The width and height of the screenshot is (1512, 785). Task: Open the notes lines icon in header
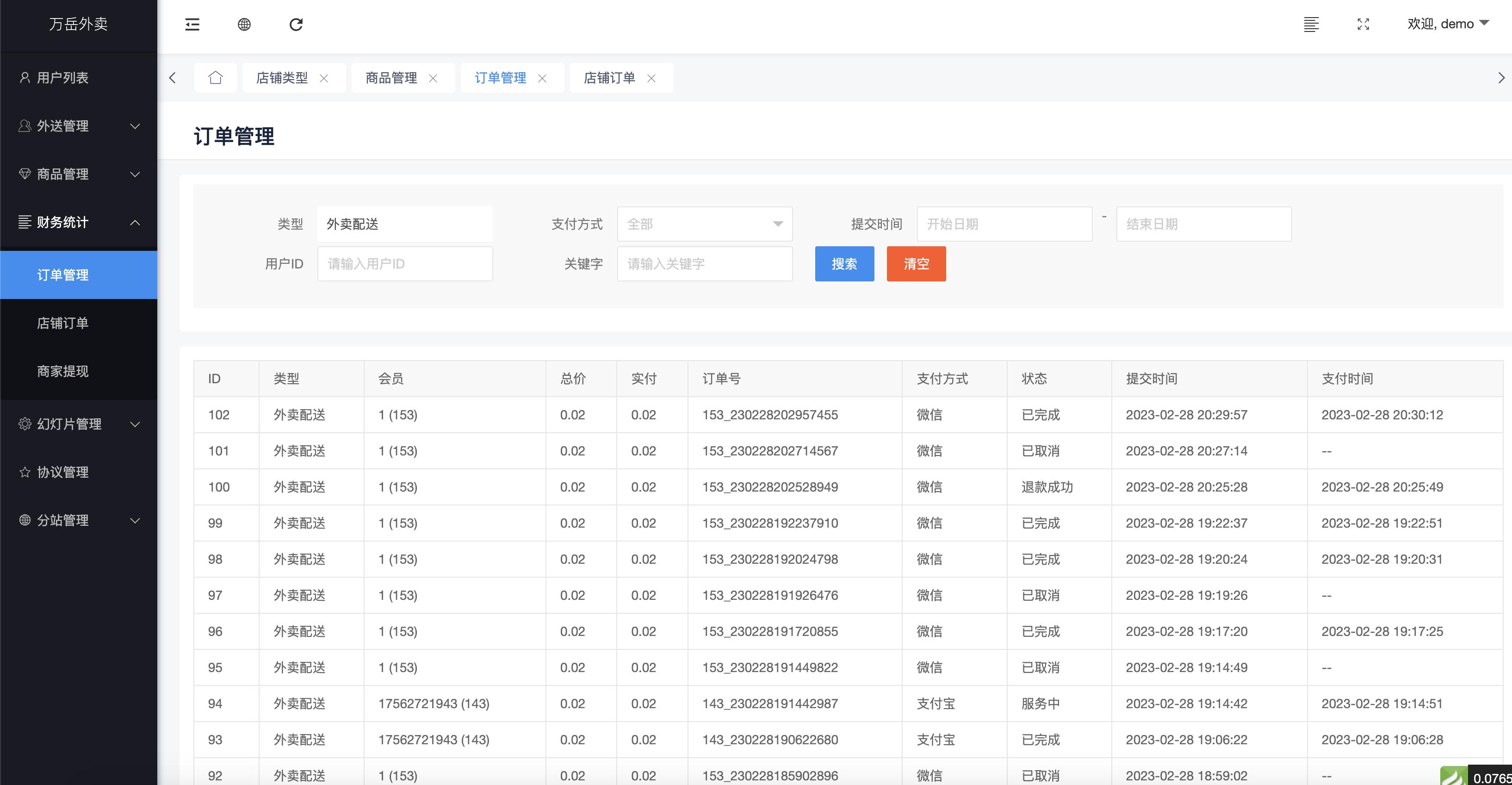(1311, 24)
